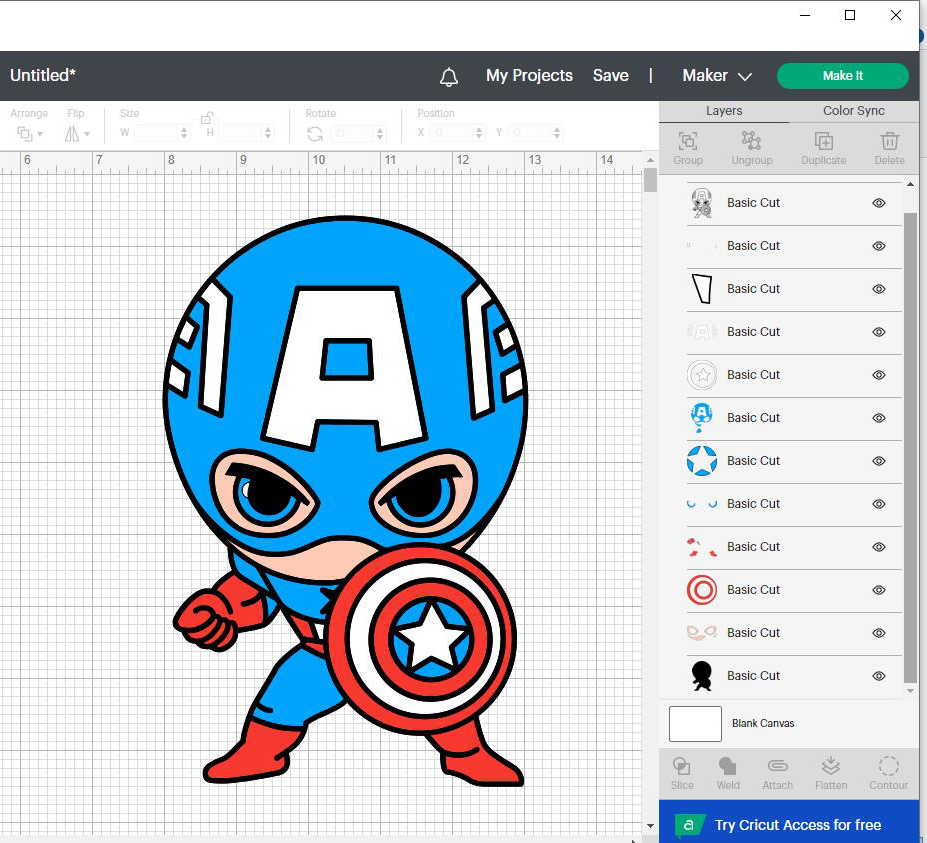
Task: Select the Flatten tool
Action: pos(831,766)
